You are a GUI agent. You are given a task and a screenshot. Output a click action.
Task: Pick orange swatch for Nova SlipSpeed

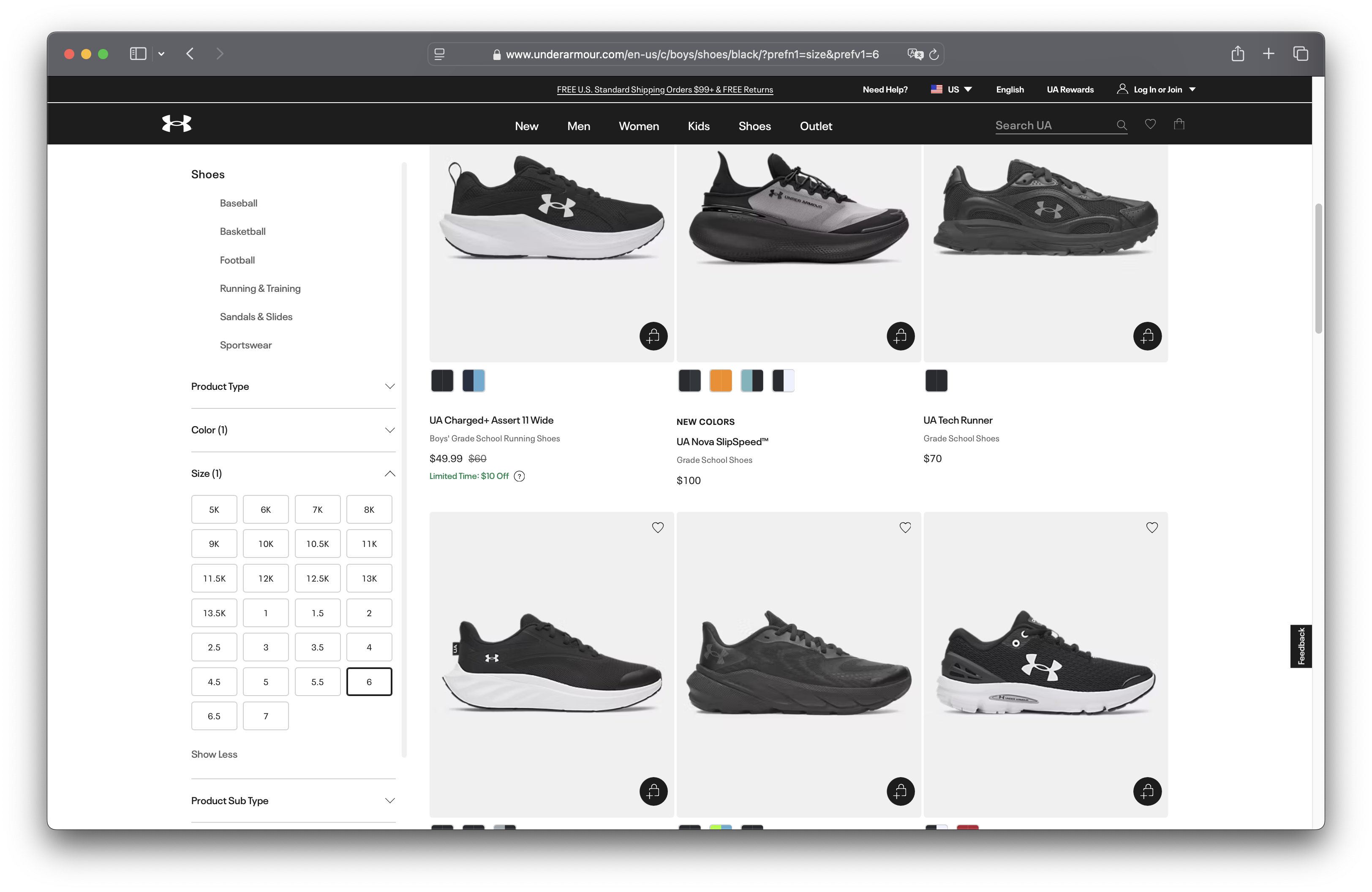point(721,381)
